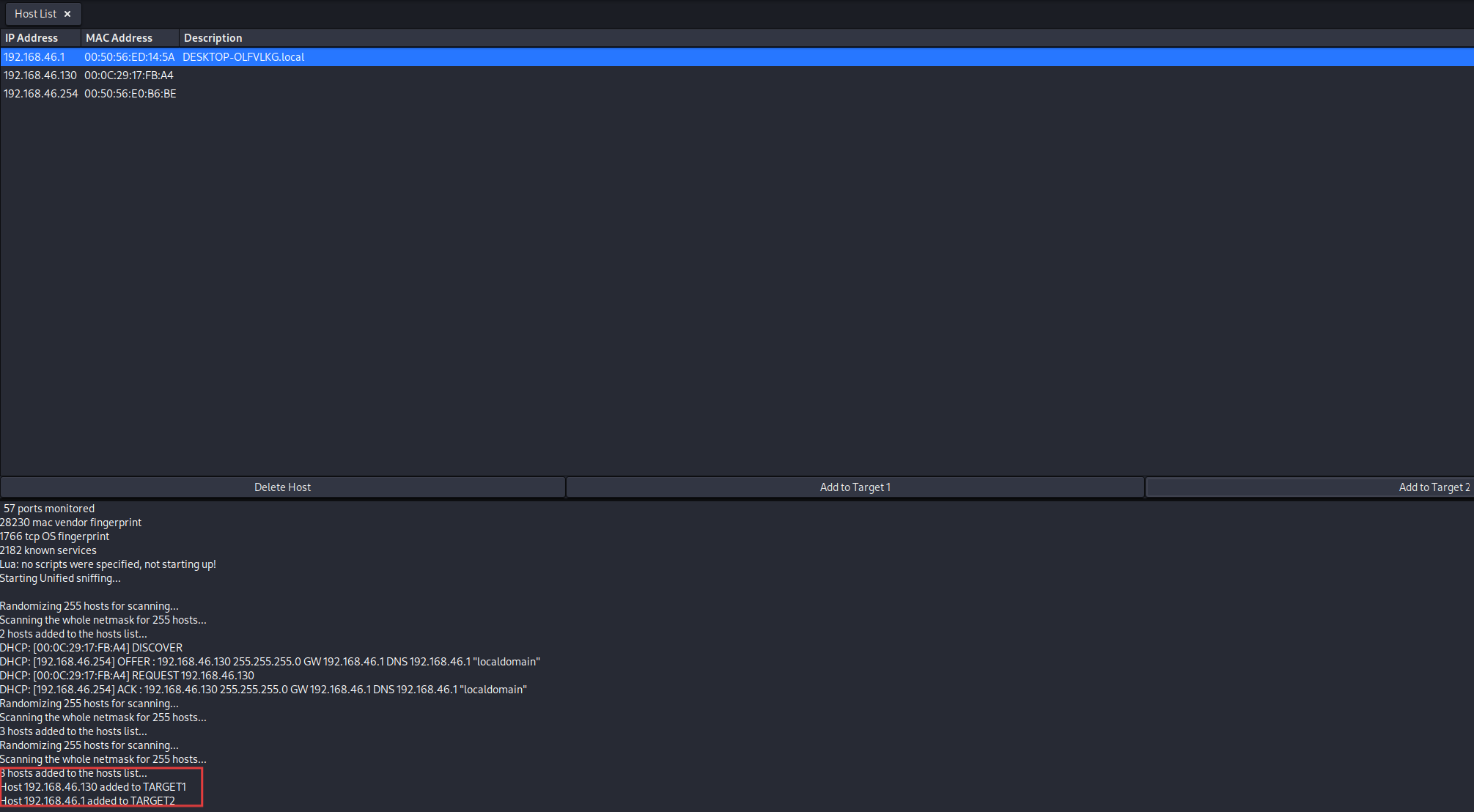Viewport: 1474px width, 812px height.
Task: Select host 192.168.46.1 row
Action: [x=34, y=57]
